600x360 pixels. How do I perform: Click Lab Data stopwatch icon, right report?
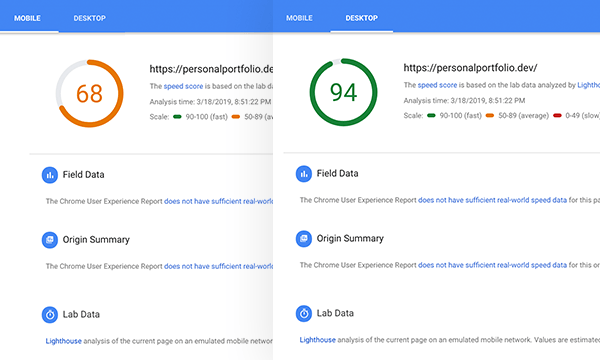pos(304,314)
